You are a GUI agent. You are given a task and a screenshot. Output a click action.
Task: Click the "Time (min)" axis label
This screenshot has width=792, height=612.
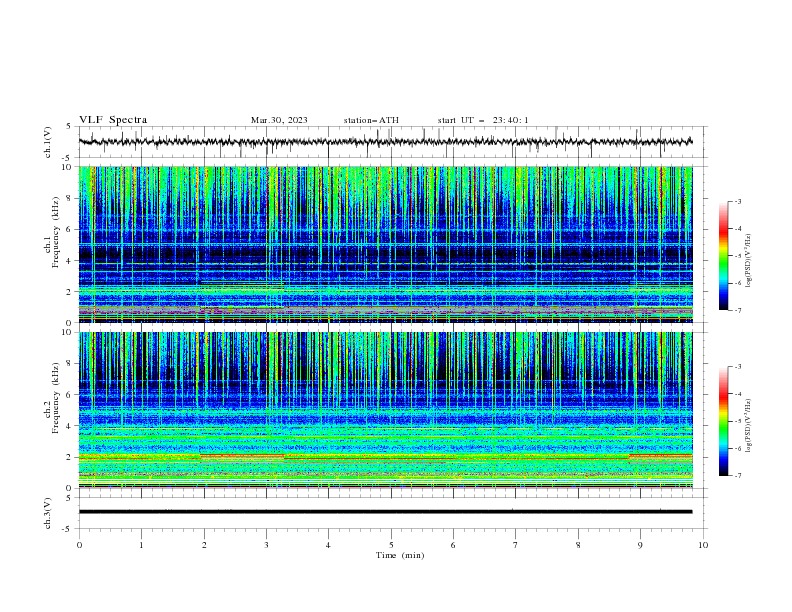click(400, 555)
